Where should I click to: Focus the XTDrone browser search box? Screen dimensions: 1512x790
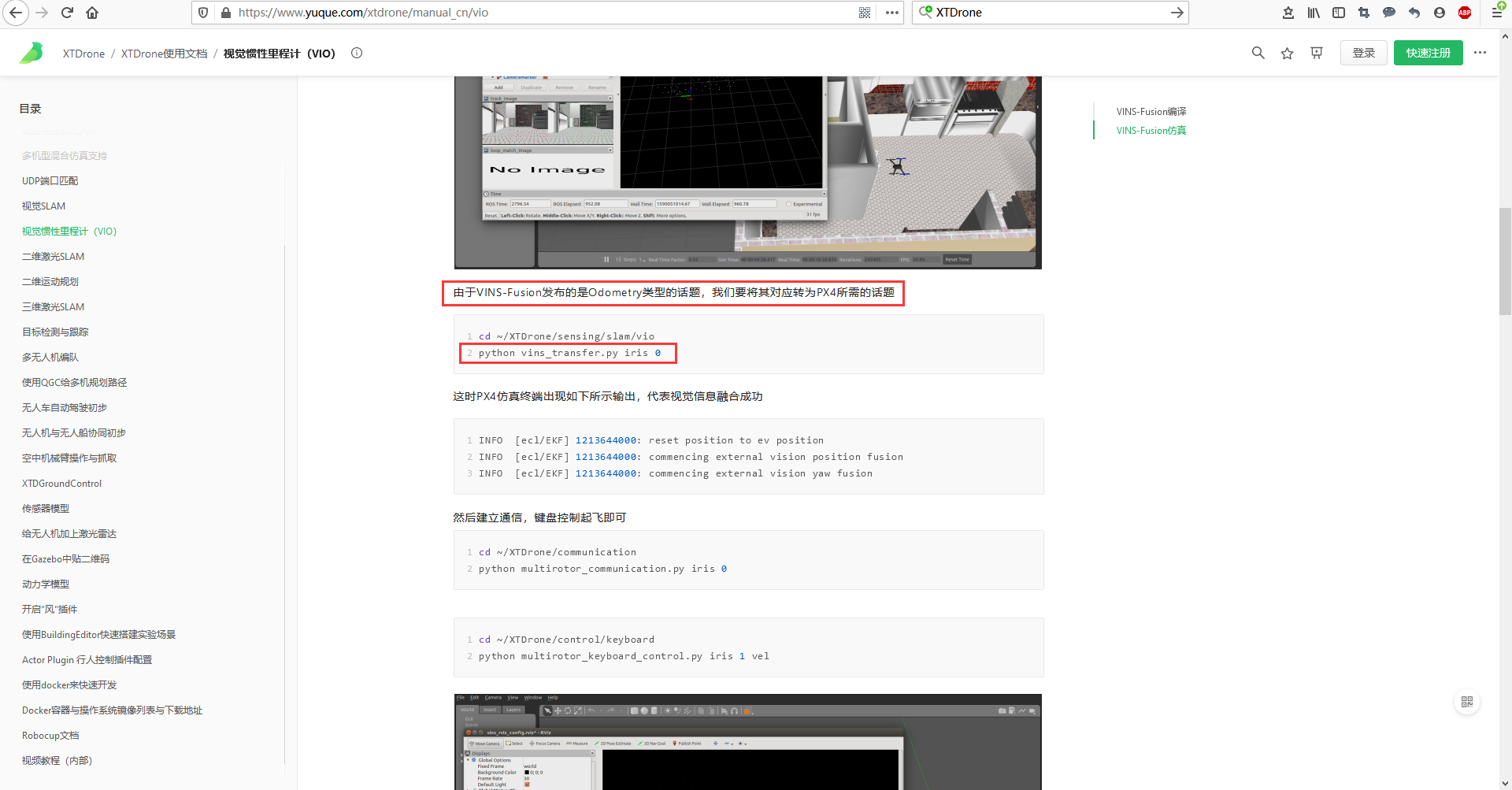point(1051,13)
